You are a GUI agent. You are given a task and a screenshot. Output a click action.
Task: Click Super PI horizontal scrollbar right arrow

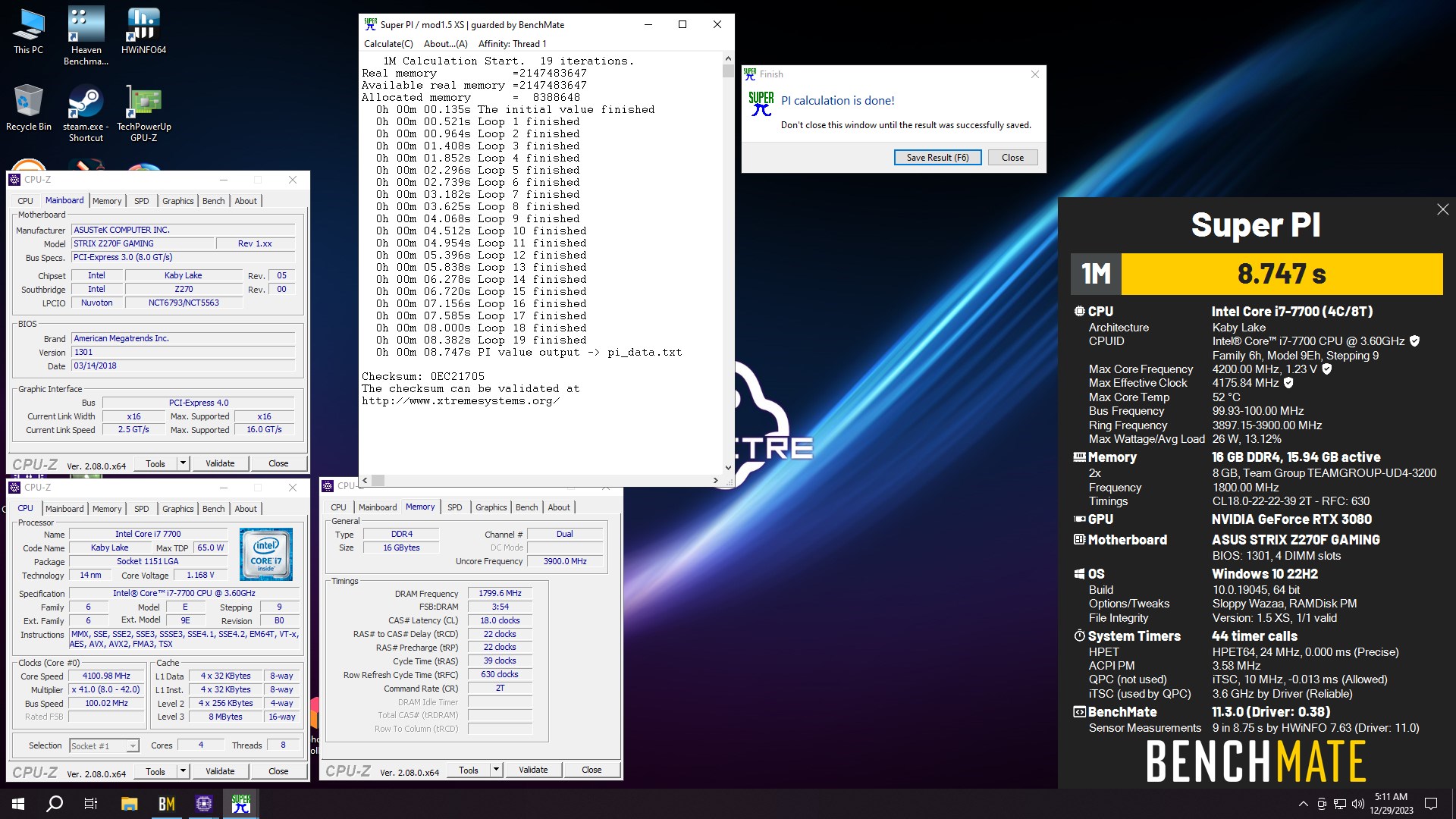pyautogui.click(x=715, y=480)
